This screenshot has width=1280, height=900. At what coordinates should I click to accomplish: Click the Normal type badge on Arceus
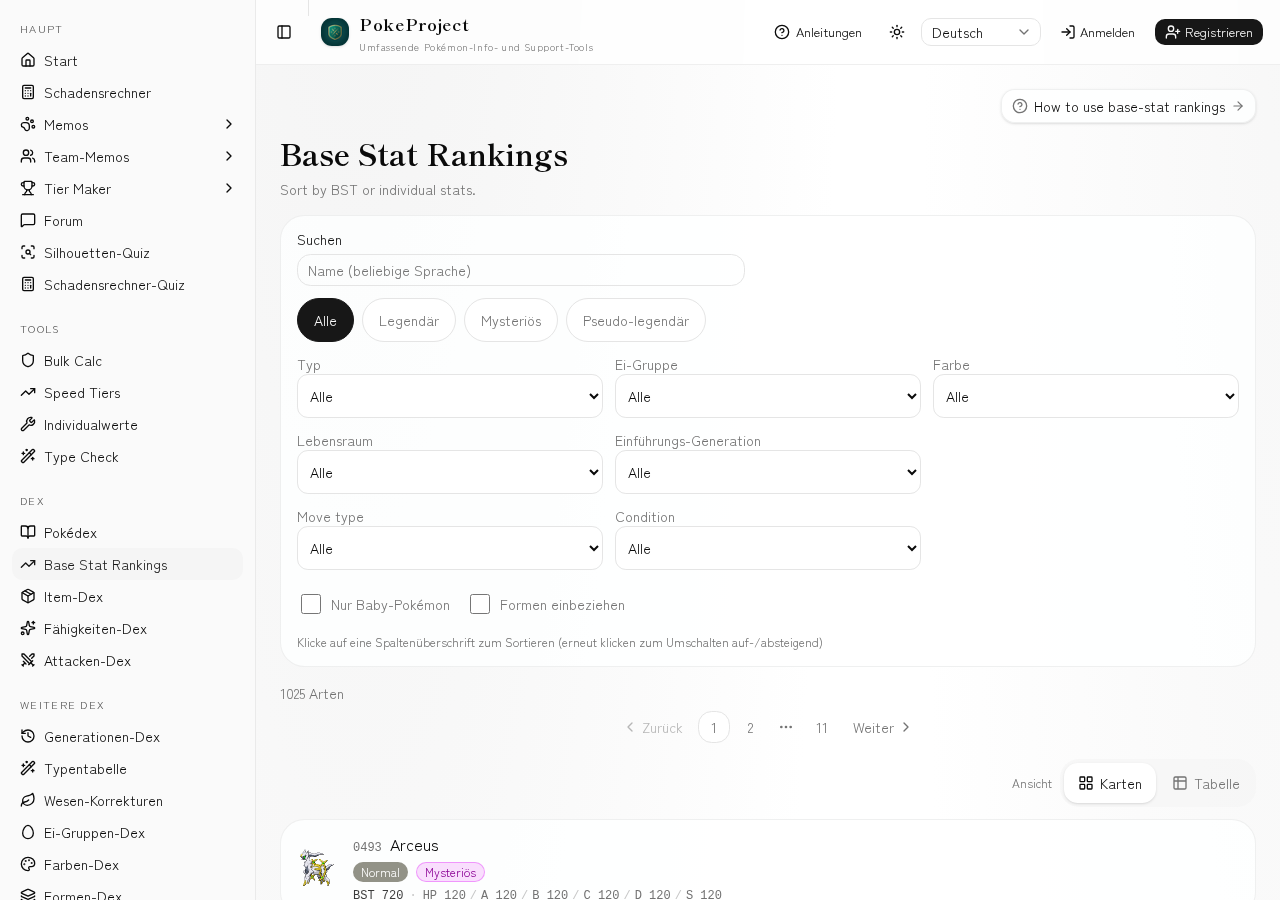tap(380, 872)
